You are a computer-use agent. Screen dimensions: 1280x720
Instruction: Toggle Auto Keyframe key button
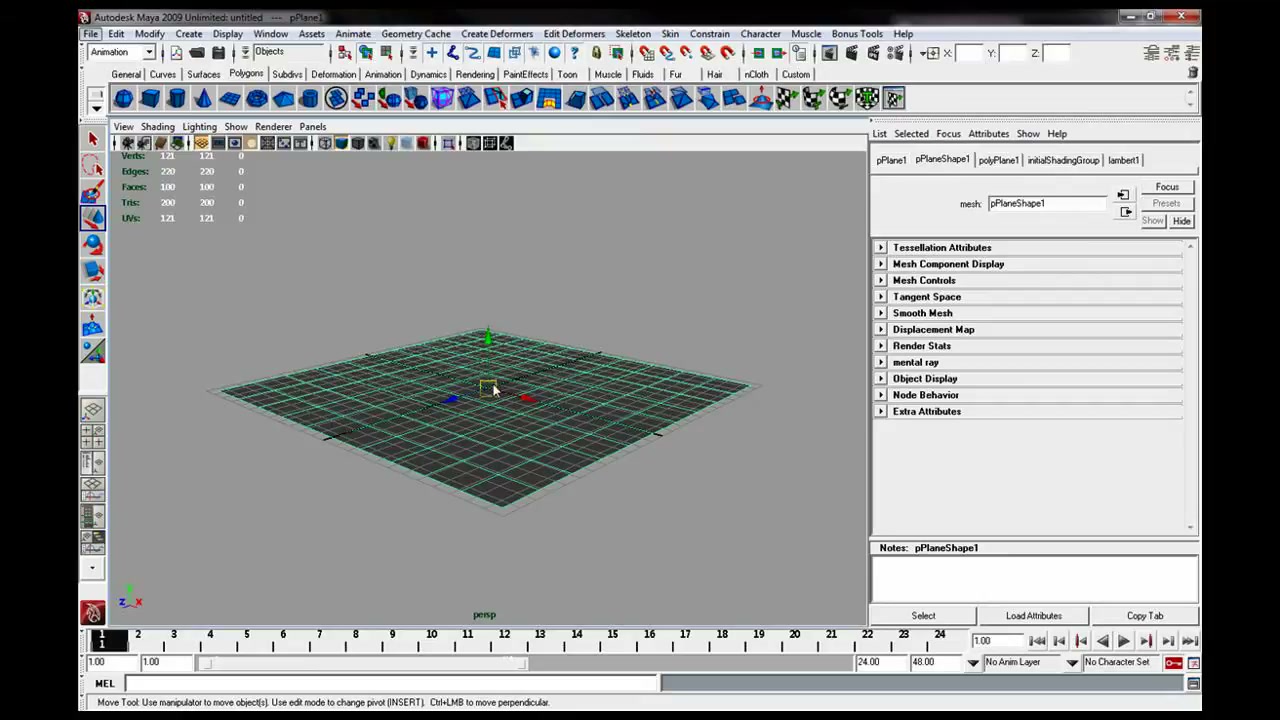[1173, 662]
